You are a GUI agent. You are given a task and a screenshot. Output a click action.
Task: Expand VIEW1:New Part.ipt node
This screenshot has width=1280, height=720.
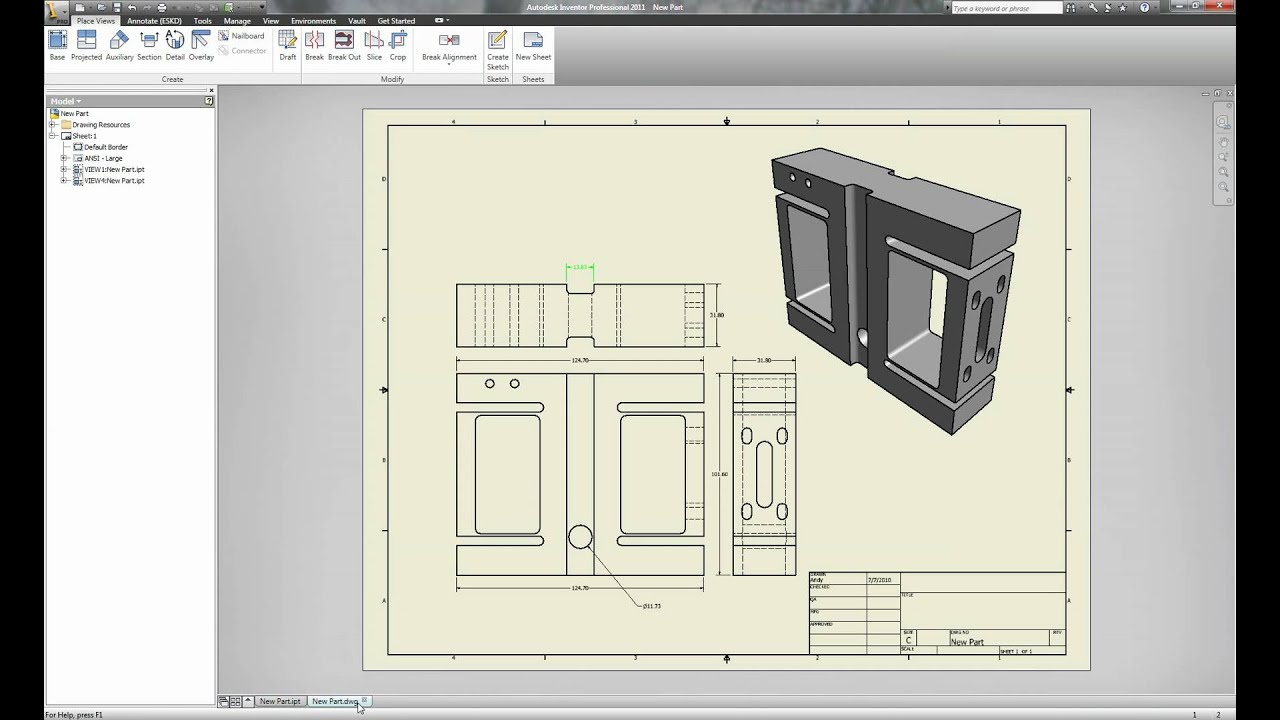click(x=64, y=170)
